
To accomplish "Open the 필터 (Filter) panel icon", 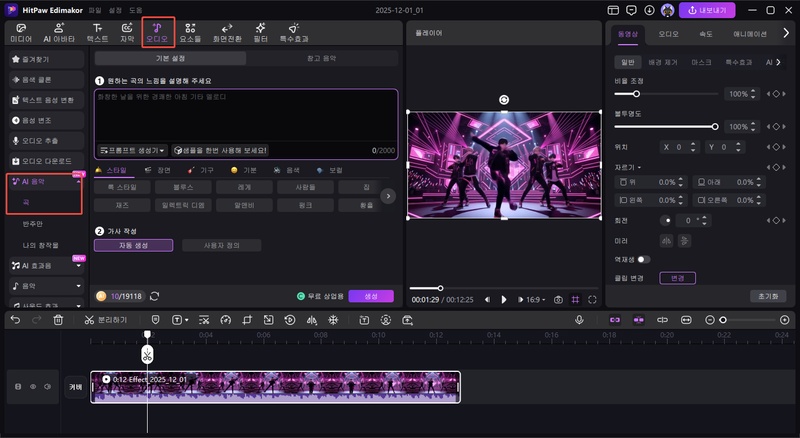I will (x=259, y=32).
